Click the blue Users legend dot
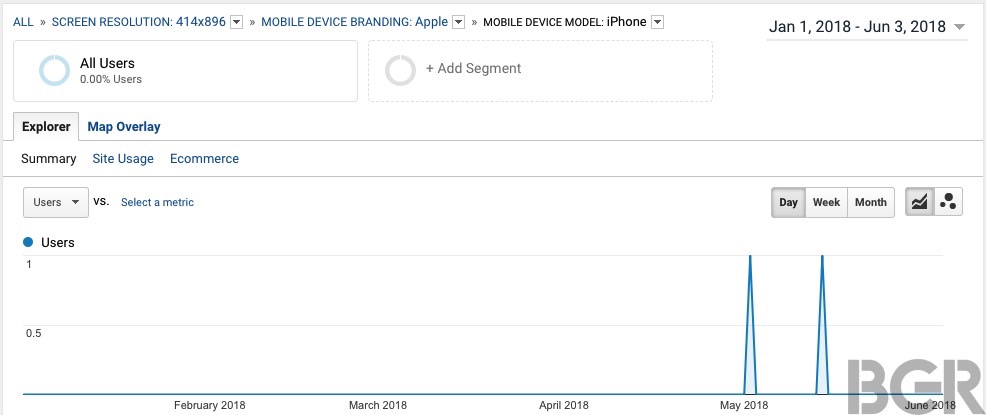Image resolution: width=986 pixels, height=415 pixels. (x=28, y=242)
